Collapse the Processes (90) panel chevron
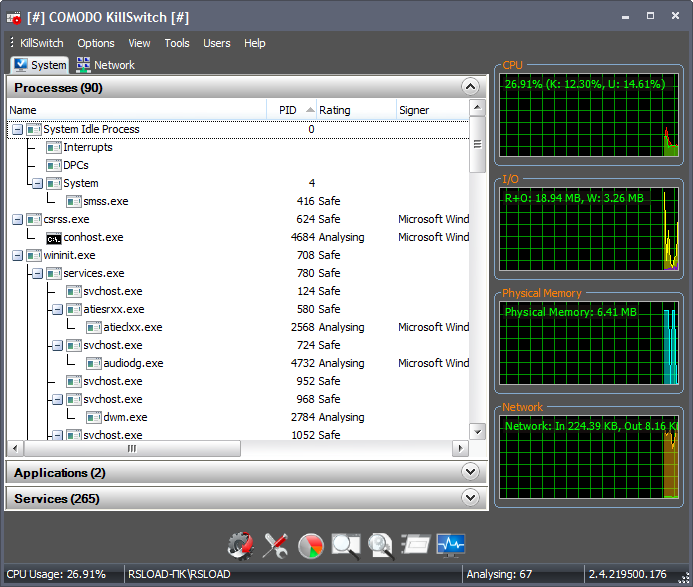This screenshot has width=693, height=587. (470, 87)
